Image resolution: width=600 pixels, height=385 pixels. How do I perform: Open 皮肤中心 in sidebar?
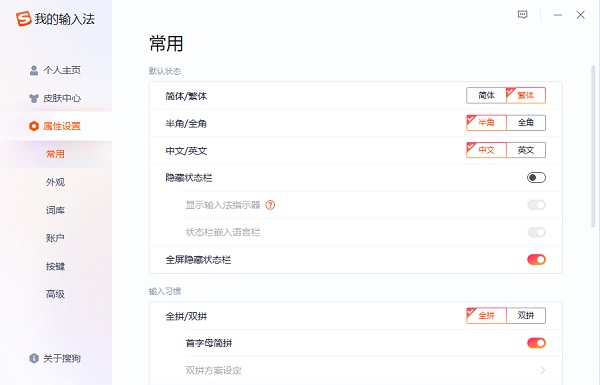[x=56, y=98]
